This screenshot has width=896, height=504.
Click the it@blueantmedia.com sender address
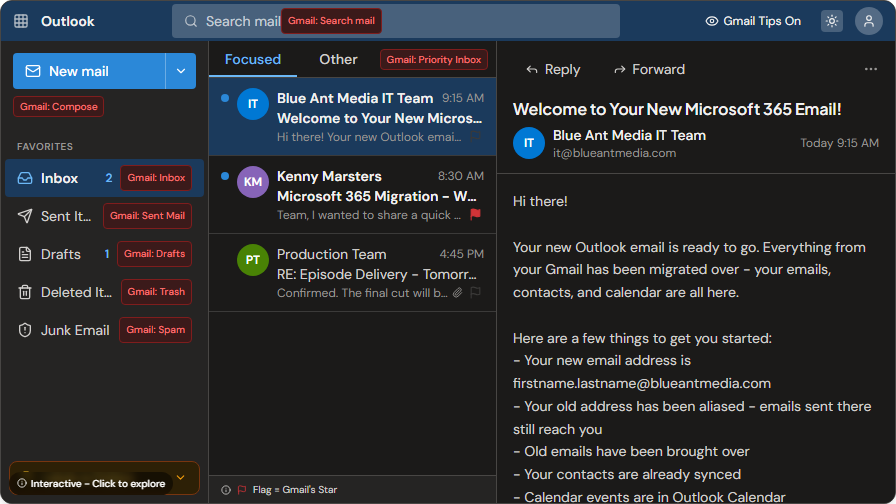[x=614, y=153]
